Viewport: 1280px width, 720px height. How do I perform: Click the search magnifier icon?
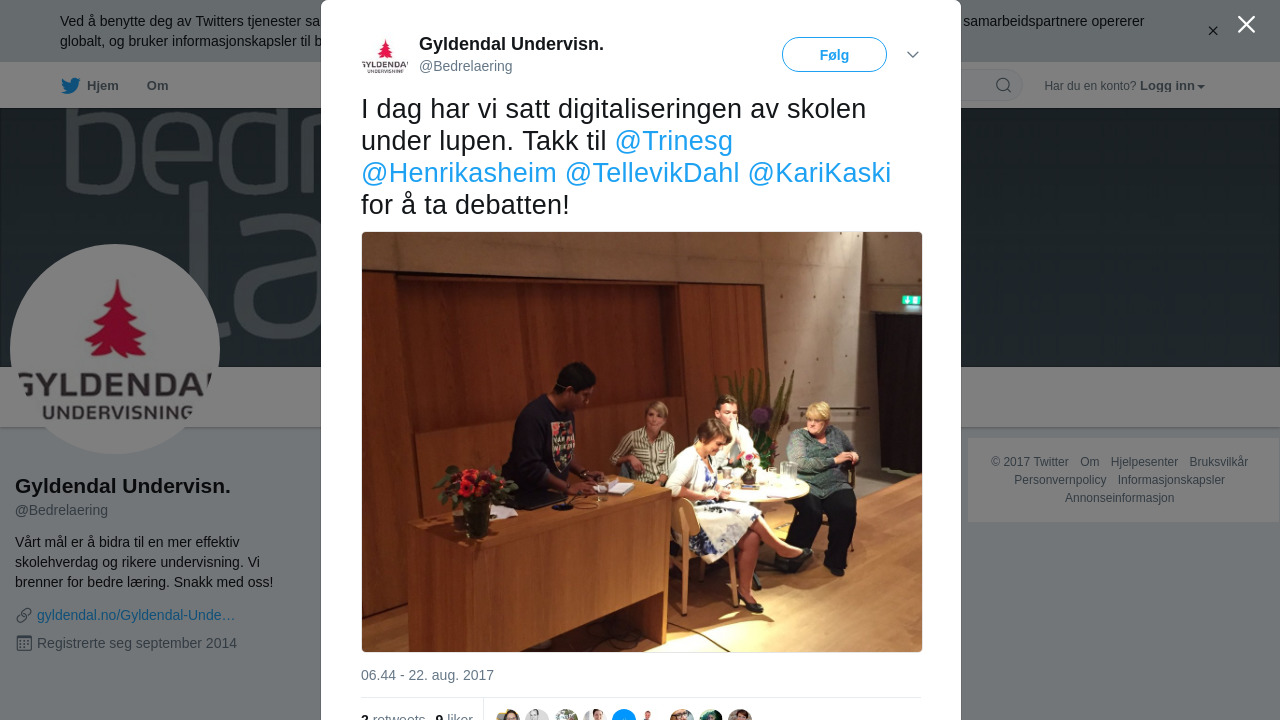1003,85
